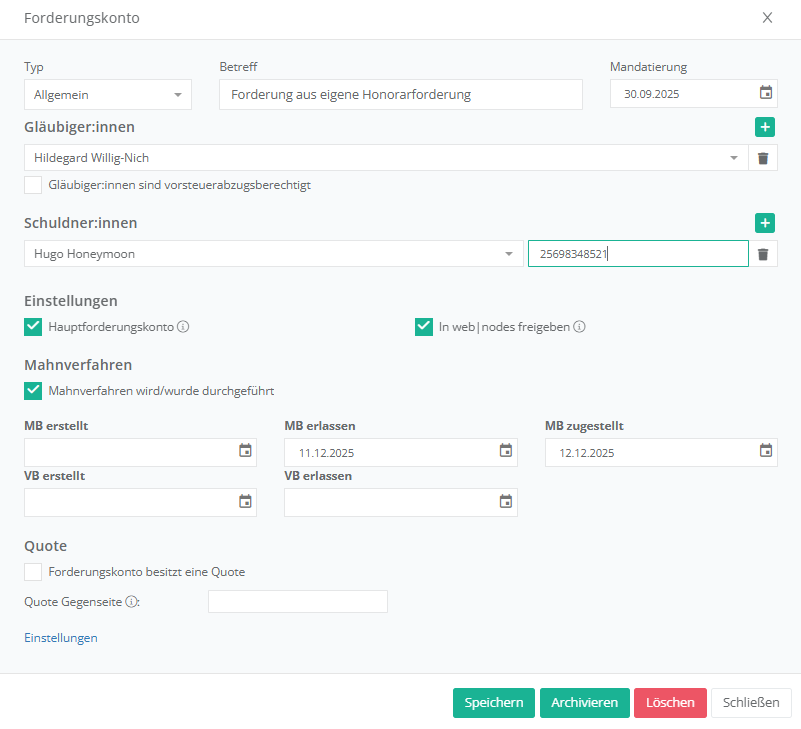The image size is (801, 729).
Task: Click the Archivieren button
Action: pos(584,703)
